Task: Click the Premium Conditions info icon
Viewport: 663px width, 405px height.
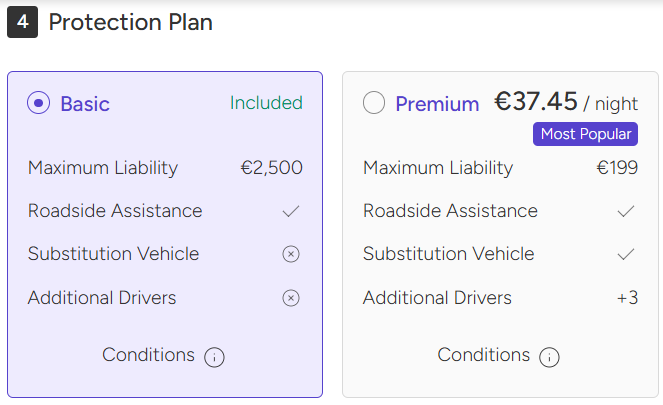Action: click(x=549, y=357)
